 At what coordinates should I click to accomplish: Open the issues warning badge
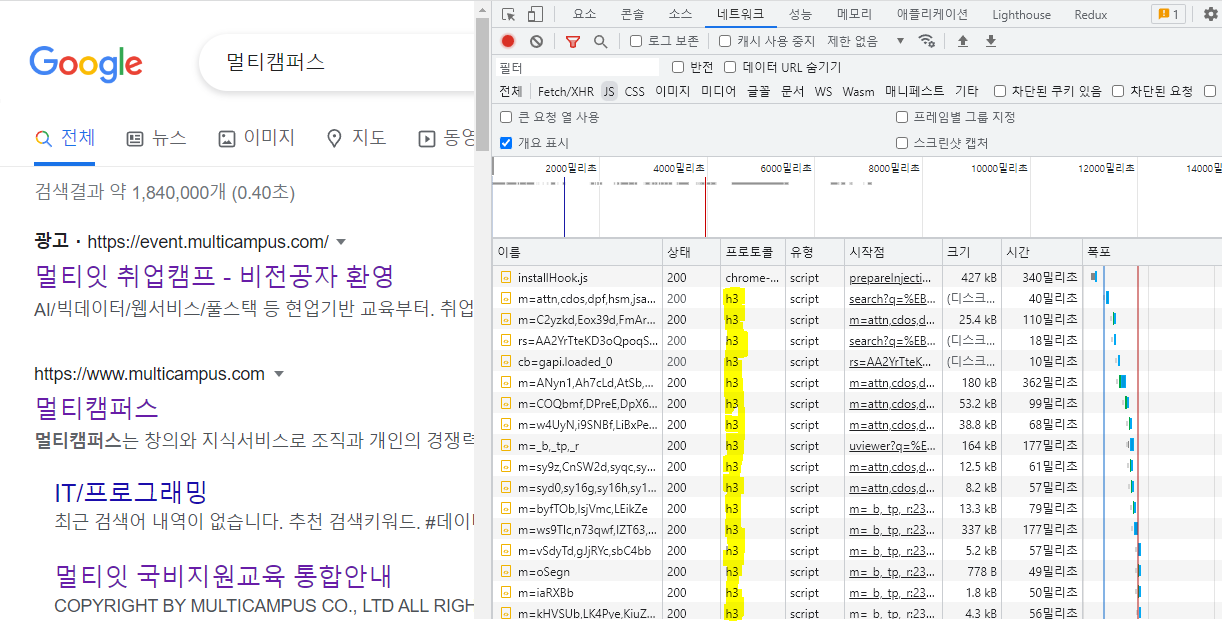click(1168, 14)
